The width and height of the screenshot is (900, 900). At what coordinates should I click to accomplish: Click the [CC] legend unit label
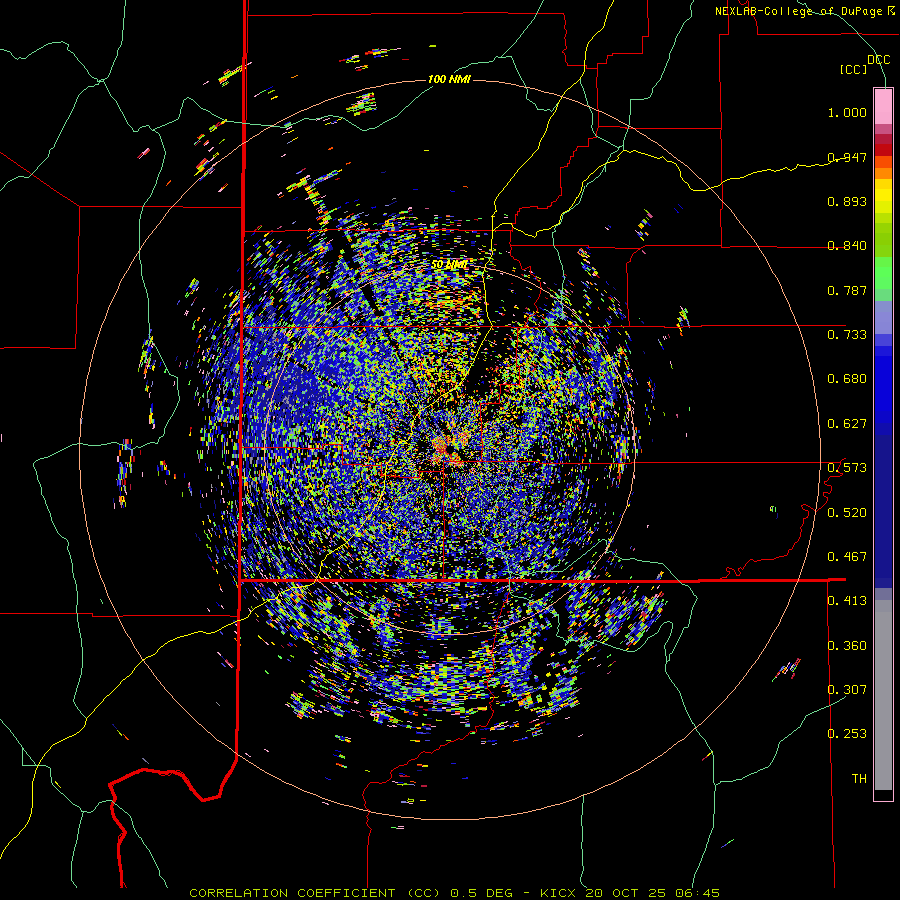tap(853, 69)
